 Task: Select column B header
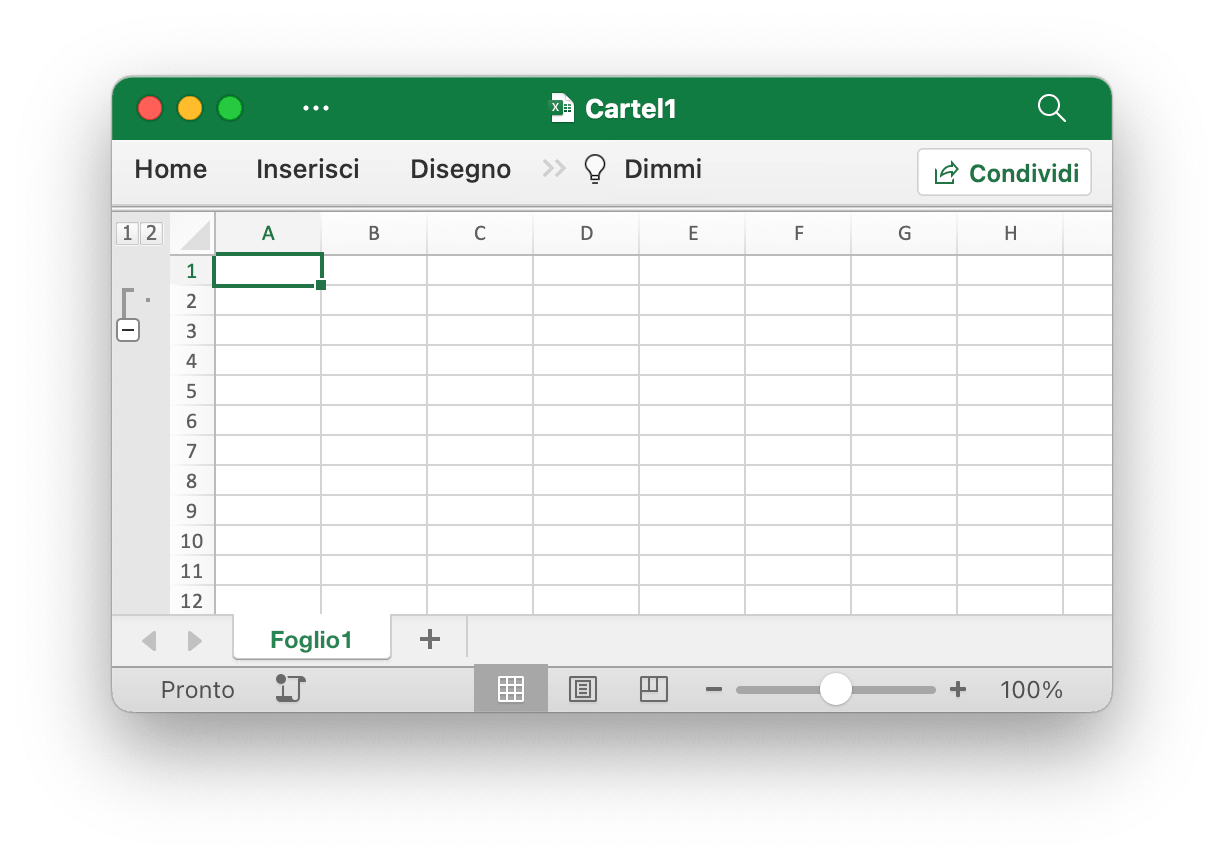tap(374, 233)
